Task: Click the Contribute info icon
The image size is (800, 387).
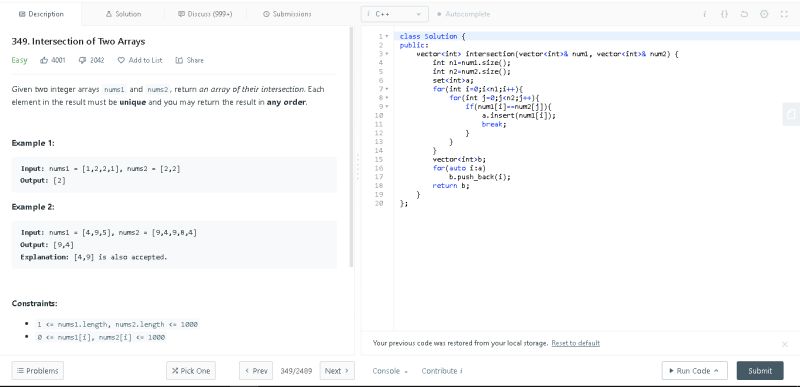Action: pyautogui.click(x=462, y=371)
